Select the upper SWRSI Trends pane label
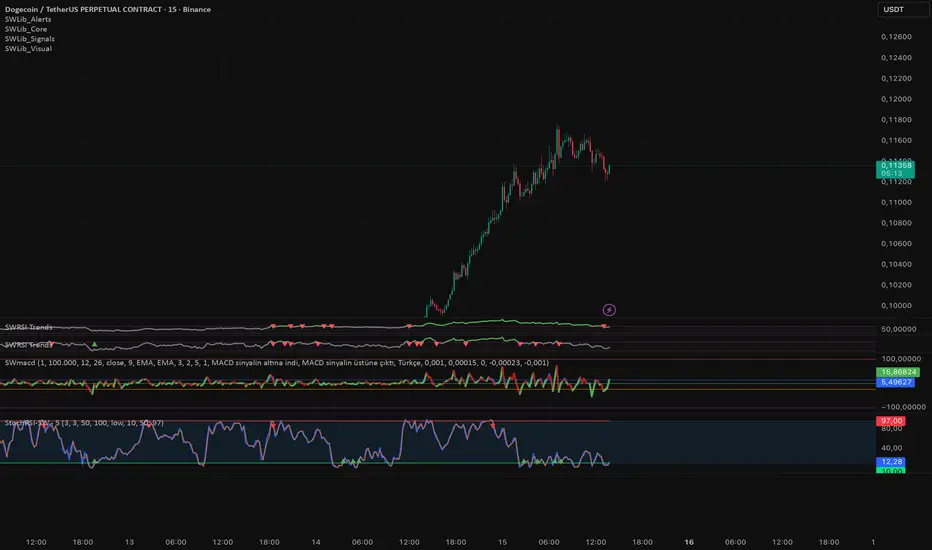The image size is (932, 550). (x=29, y=328)
